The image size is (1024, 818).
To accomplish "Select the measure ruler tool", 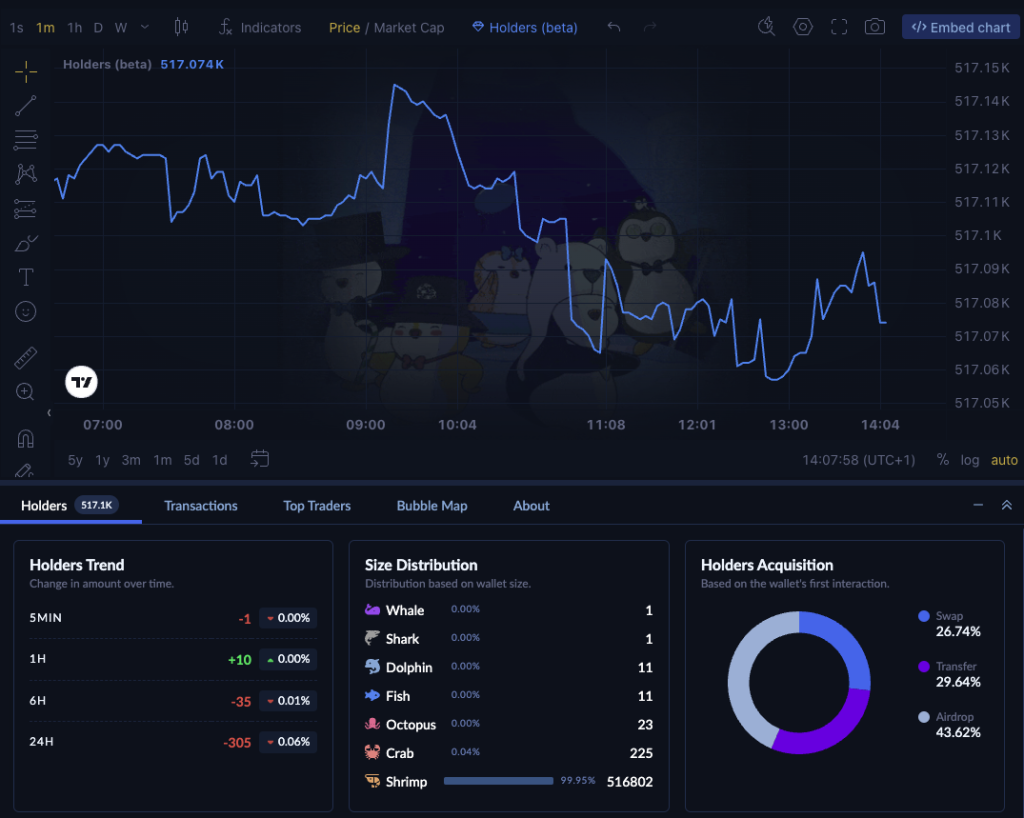I will pyautogui.click(x=25, y=357).
